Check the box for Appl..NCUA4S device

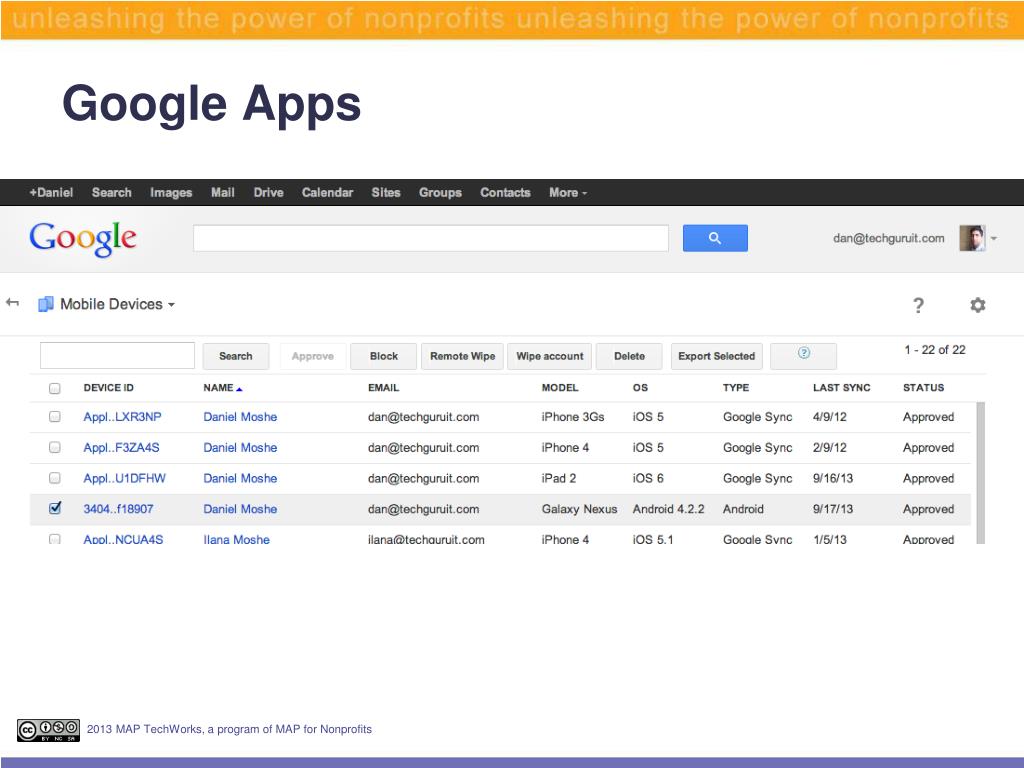[x=55, y=539]
